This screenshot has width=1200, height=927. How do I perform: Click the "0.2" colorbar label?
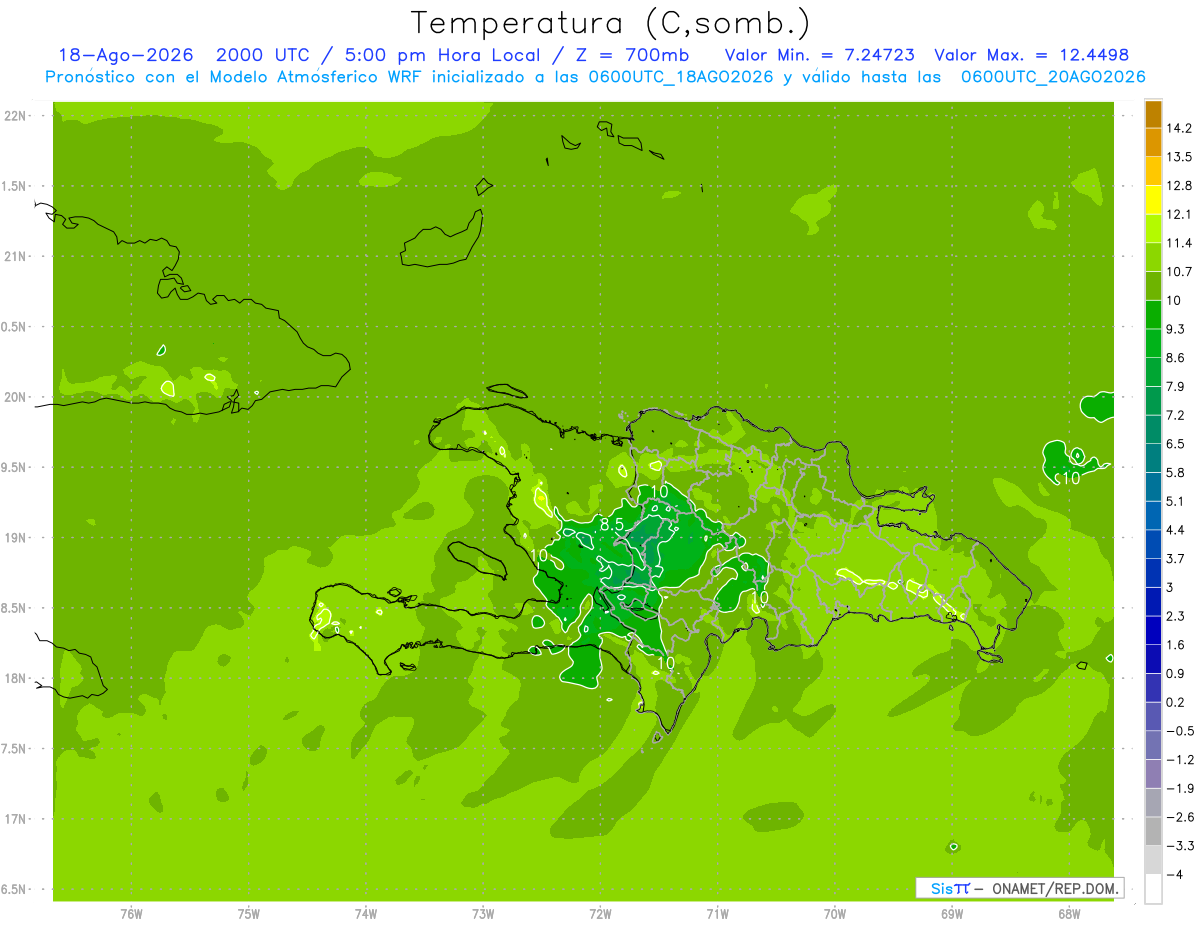point(1175,702)
